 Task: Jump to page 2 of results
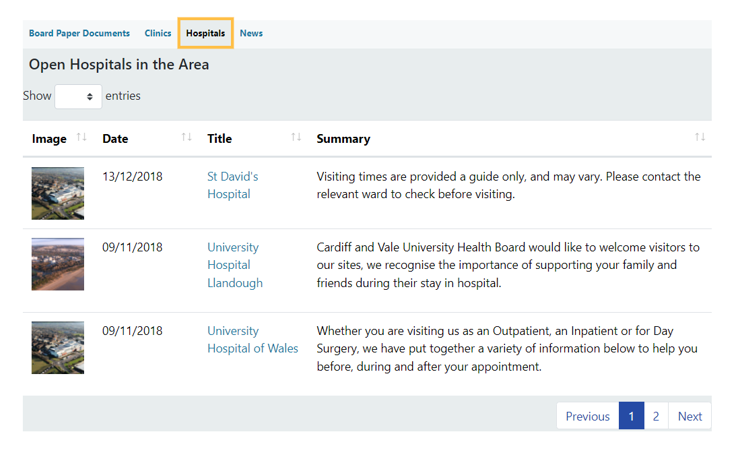656,416
